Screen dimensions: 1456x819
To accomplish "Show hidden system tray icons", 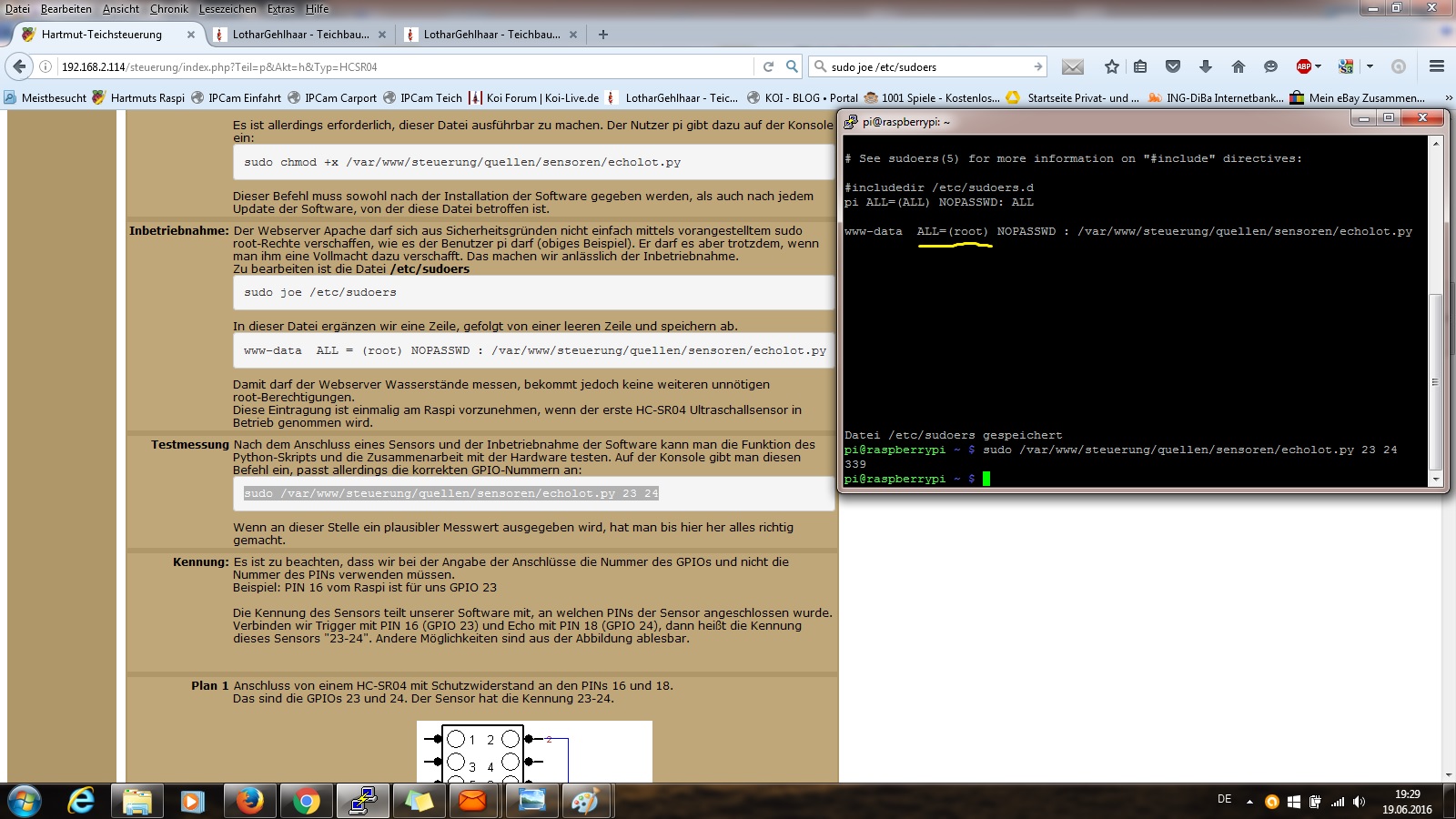I will pos(1249,802).
